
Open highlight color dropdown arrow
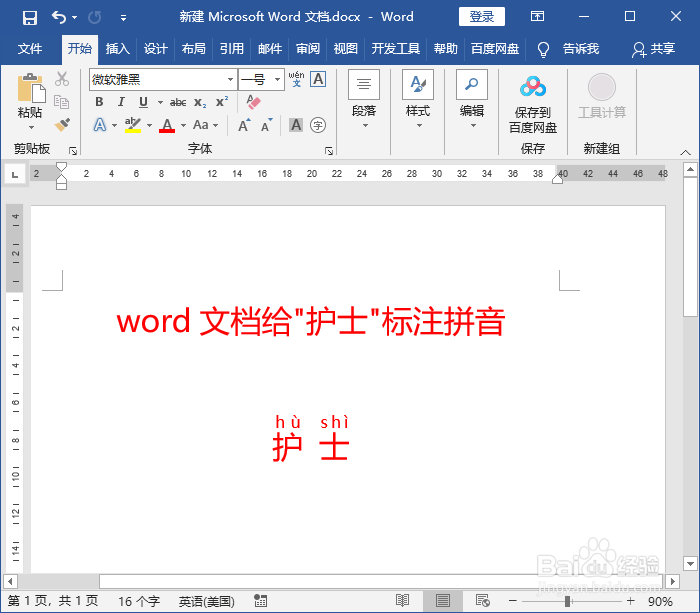pos(150,125)
